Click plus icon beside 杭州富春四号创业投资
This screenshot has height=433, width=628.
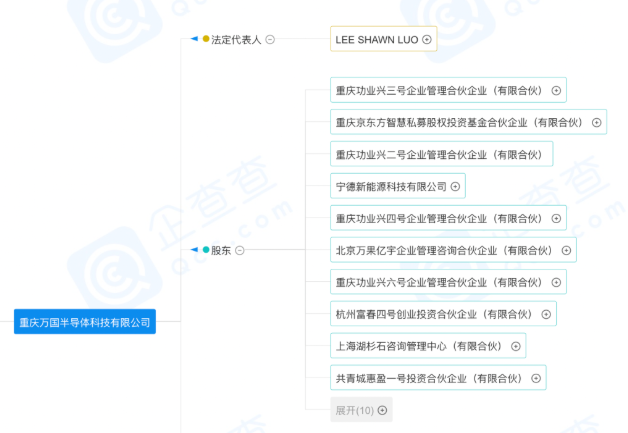coord(546,314)
